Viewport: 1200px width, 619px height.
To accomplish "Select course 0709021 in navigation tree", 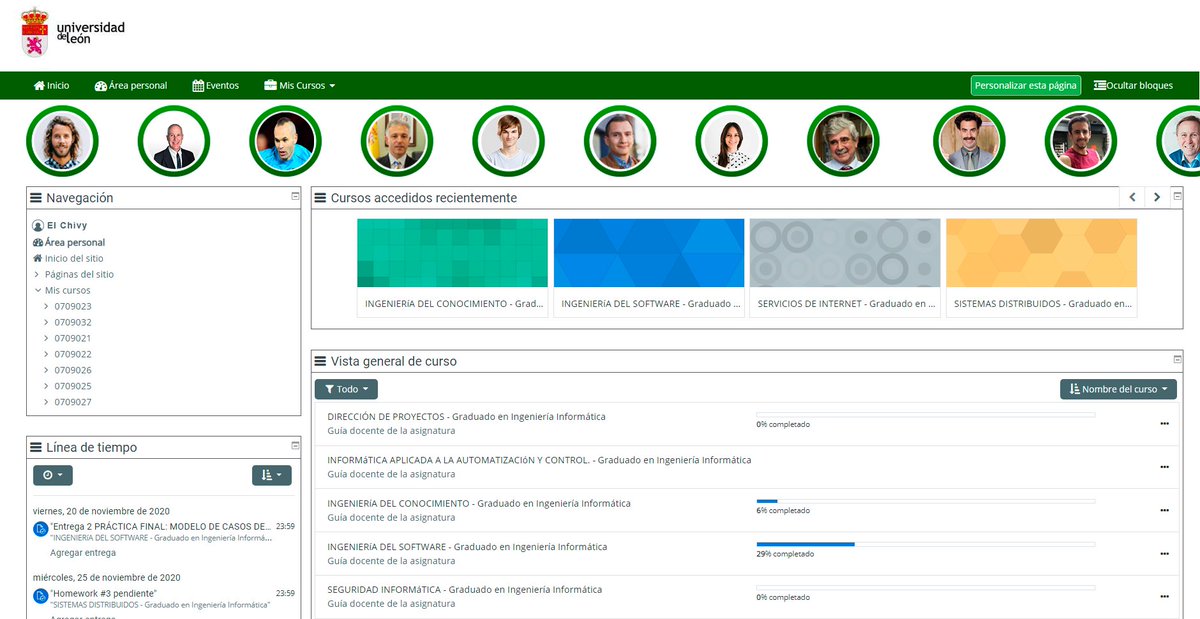I will [x=73, y=338].
